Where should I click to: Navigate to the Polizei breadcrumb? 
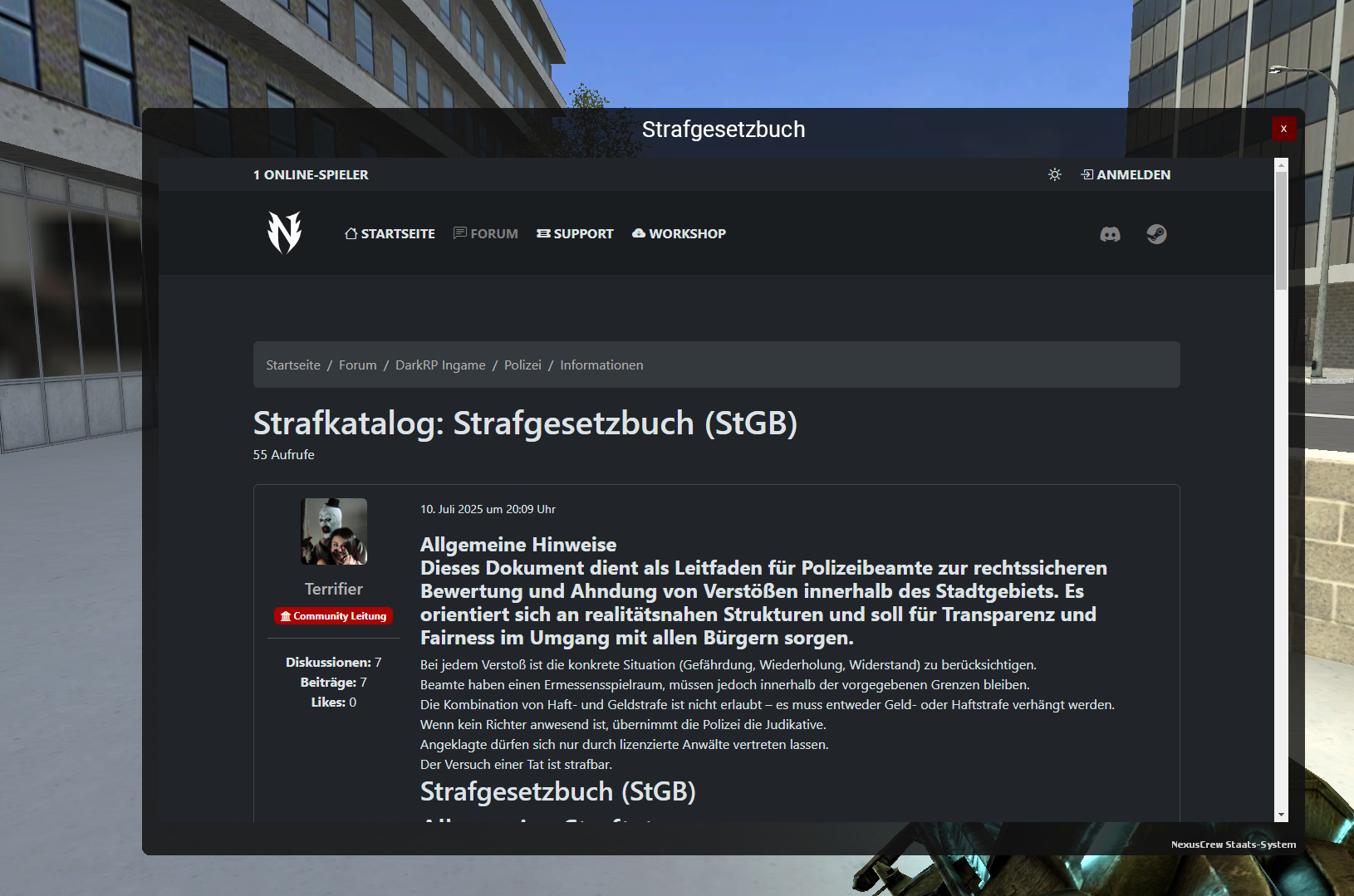(522, 365)
